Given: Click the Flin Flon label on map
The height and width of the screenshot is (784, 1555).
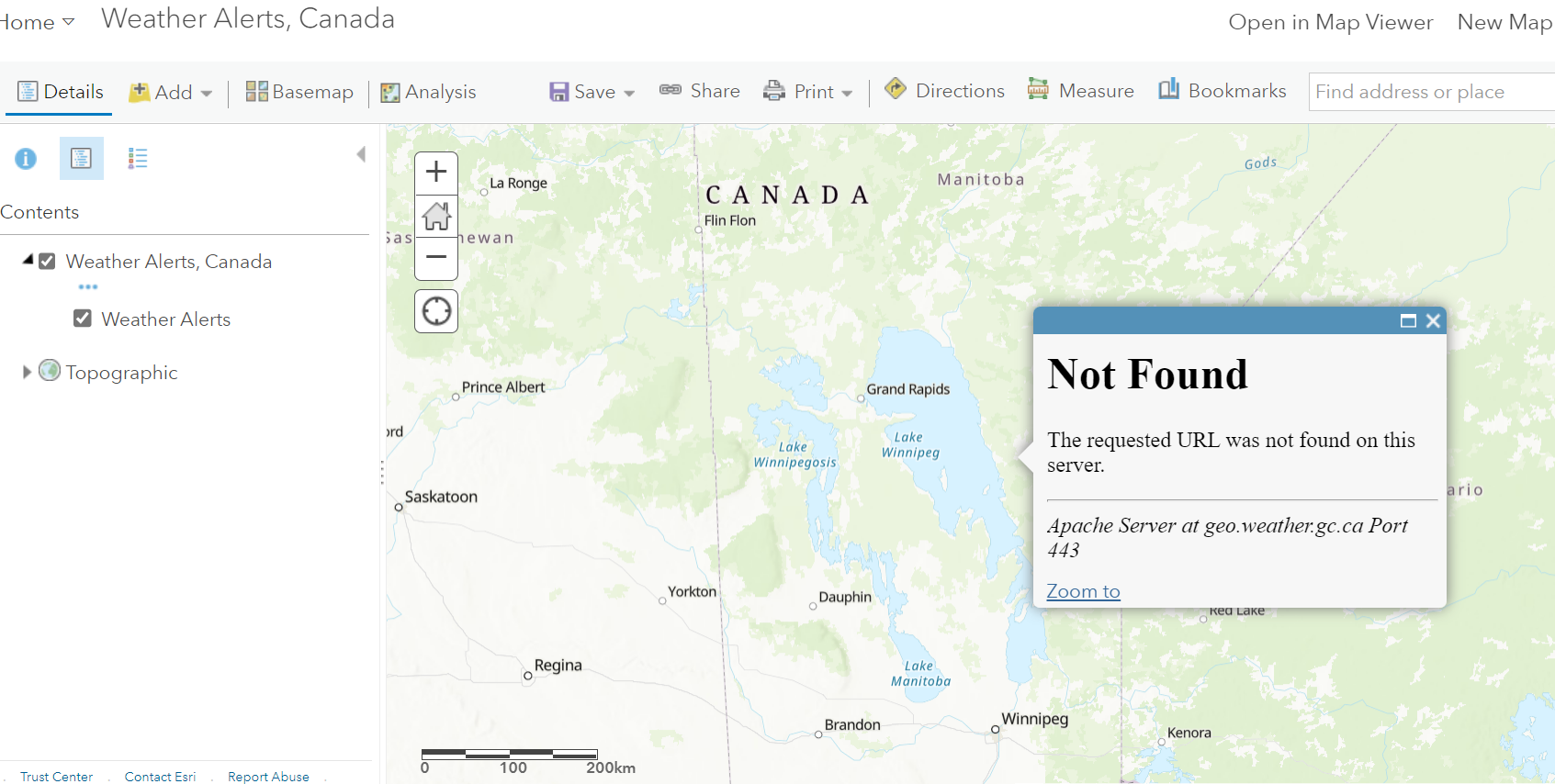Looking at the screenshot, I should [730, 220].
